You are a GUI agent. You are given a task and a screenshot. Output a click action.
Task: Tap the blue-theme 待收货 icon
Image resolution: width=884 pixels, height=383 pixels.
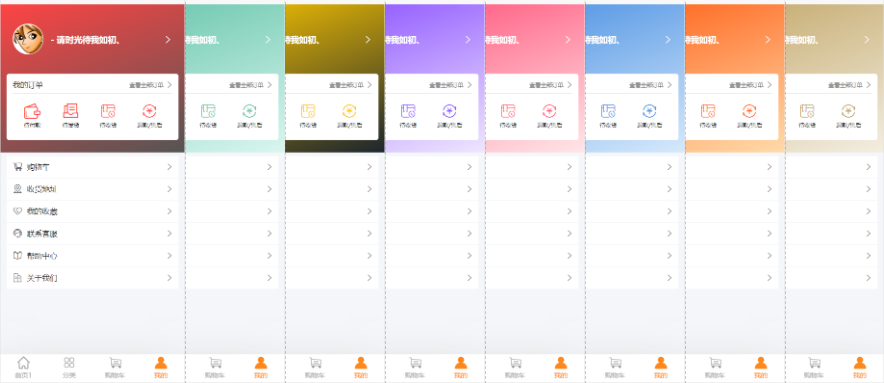608,111
